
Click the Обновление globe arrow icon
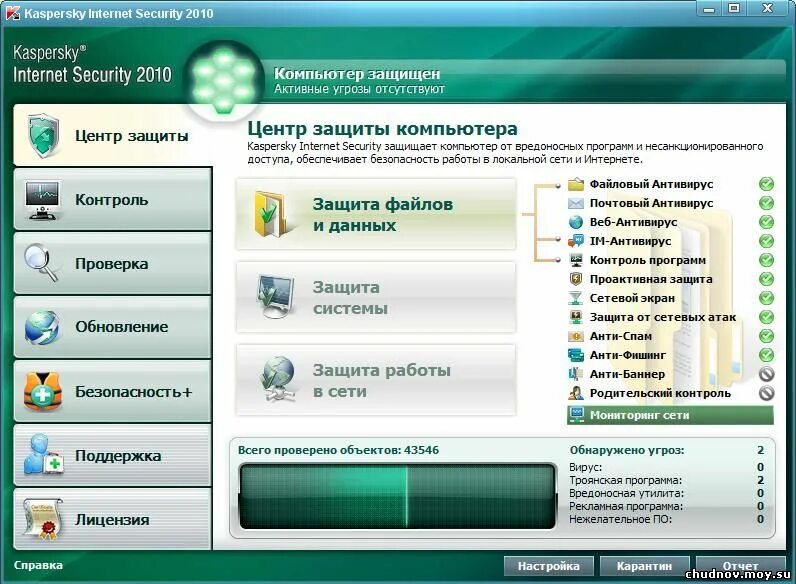(43, 327)
